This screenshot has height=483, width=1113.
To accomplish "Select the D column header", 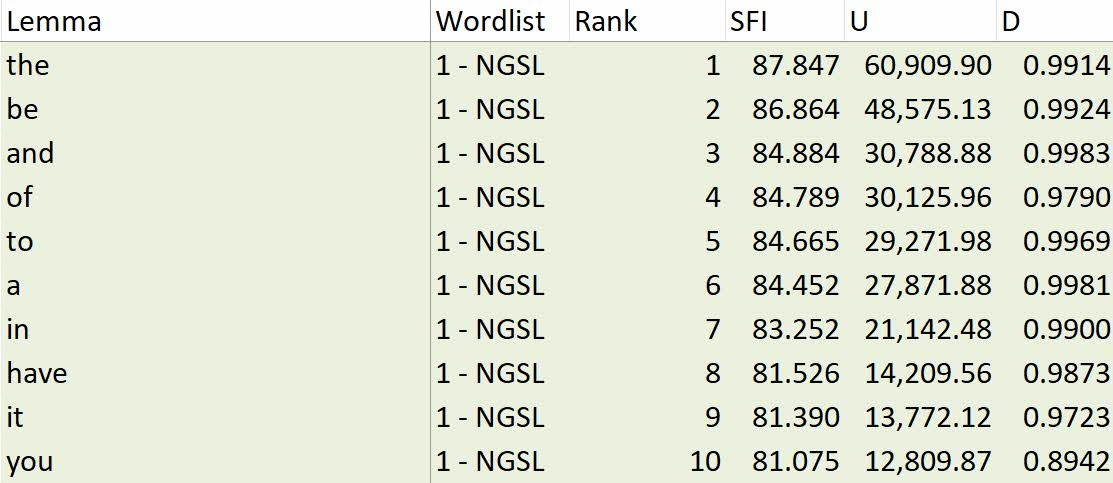I will [1011, 21].
